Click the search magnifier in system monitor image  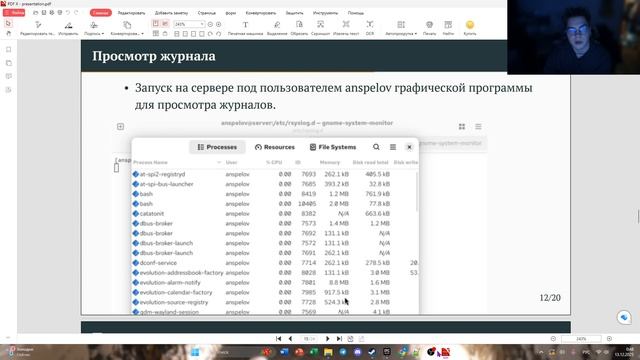376,147
